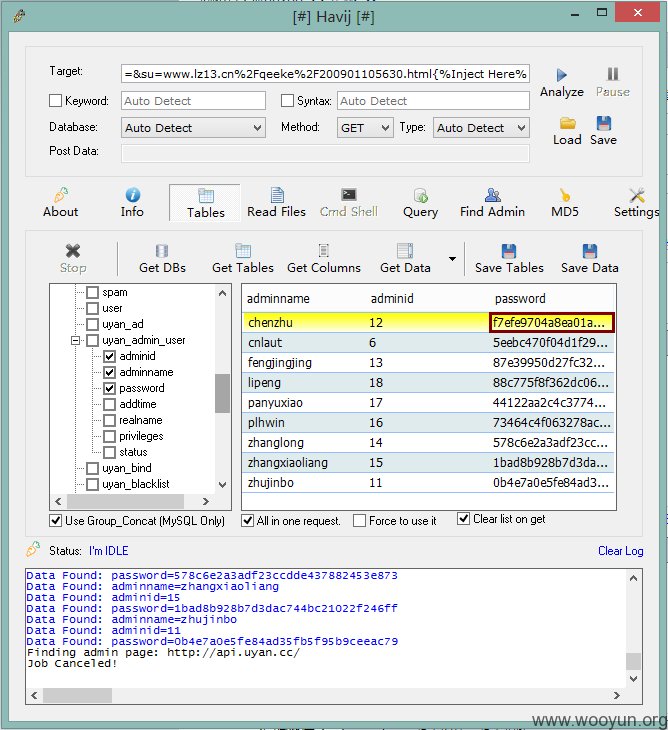The image size is (668, 730).
Task: Uncheck the adminid column checkbox
Action: point(109,357)
